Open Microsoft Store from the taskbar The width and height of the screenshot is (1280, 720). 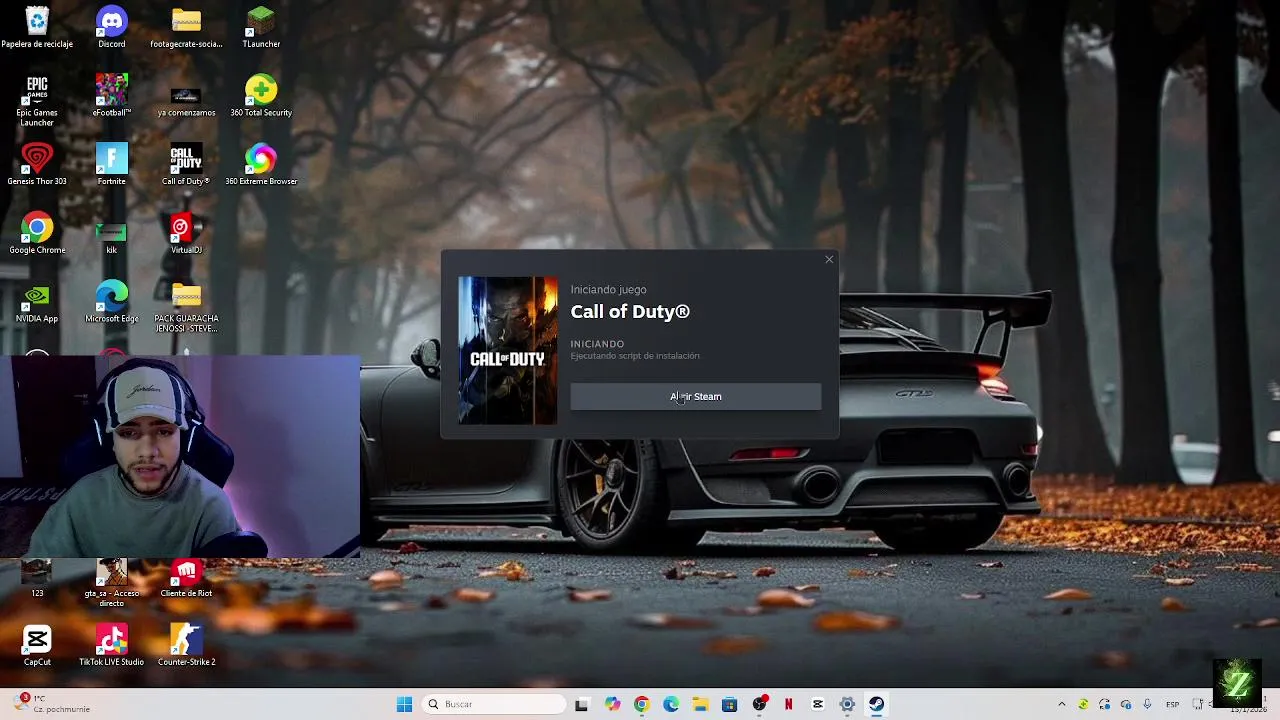(x=729, y=704)
